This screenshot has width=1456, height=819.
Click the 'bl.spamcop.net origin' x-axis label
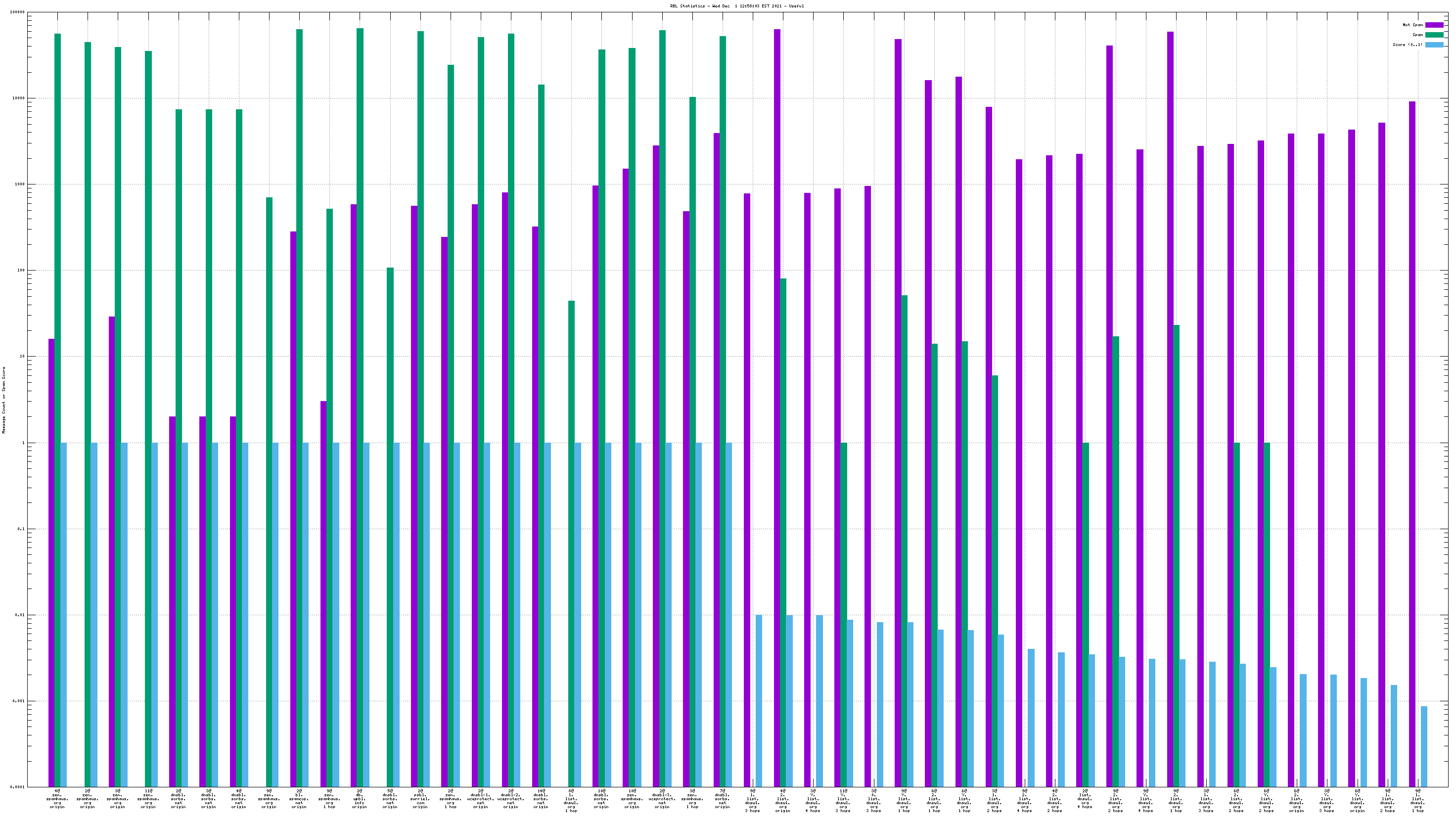tap(299, 799)
